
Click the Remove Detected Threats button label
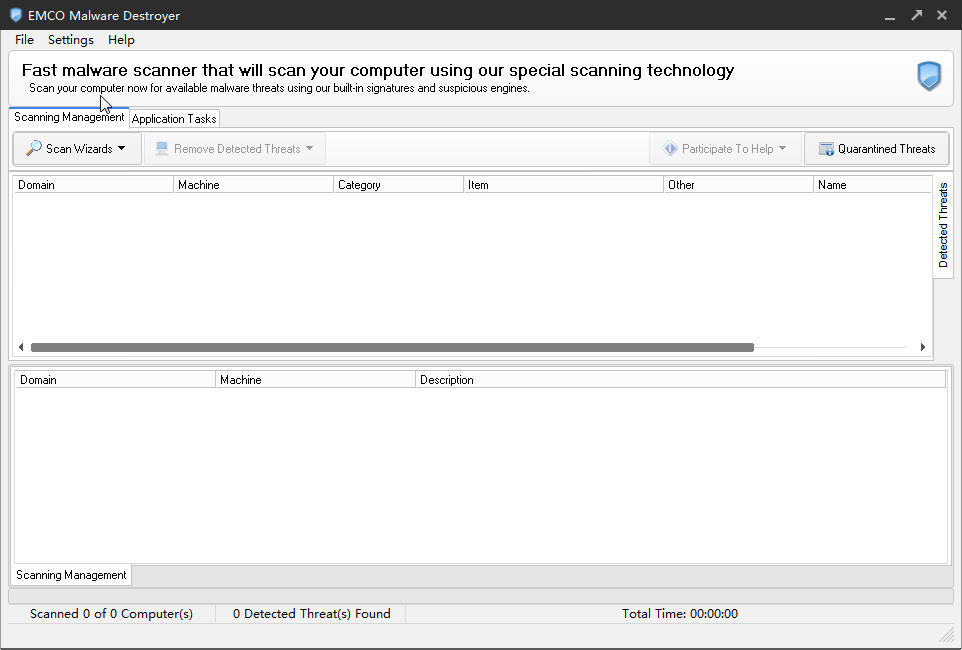tap(237, 149)
